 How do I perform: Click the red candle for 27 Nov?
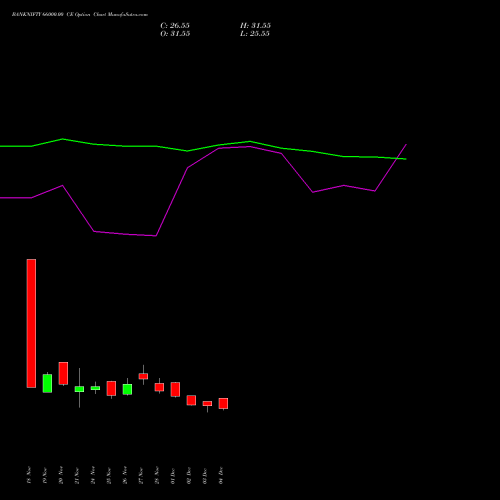(x=143, y=376)
